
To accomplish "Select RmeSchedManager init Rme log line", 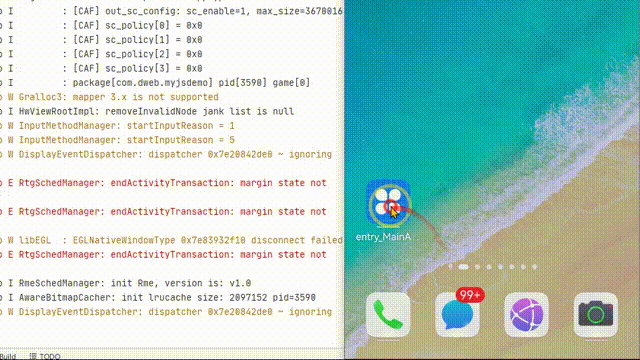I will (x=126, y=283).
